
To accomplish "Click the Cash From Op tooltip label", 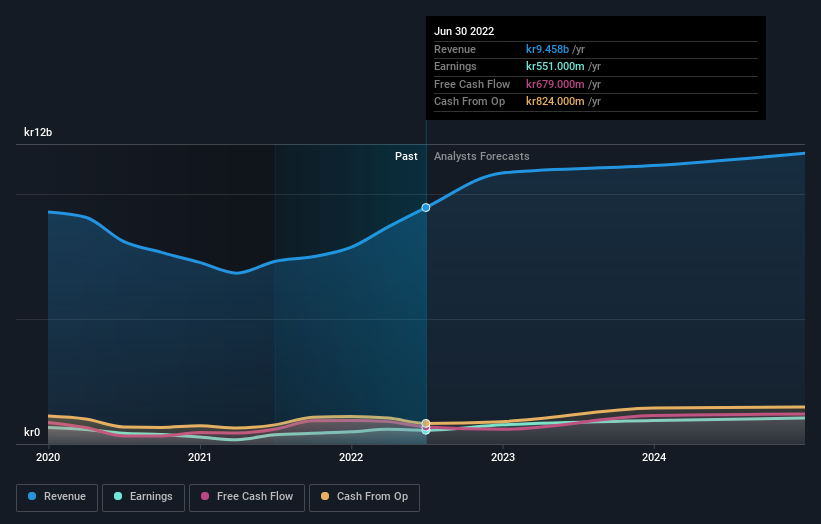I will click(x=470, y=102).
